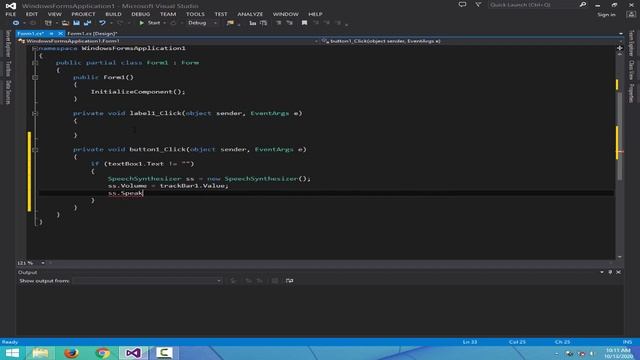Open the Output window position dropdown arrow
Viewport: 640px width, 360px height.
click(x=602, y=272)
